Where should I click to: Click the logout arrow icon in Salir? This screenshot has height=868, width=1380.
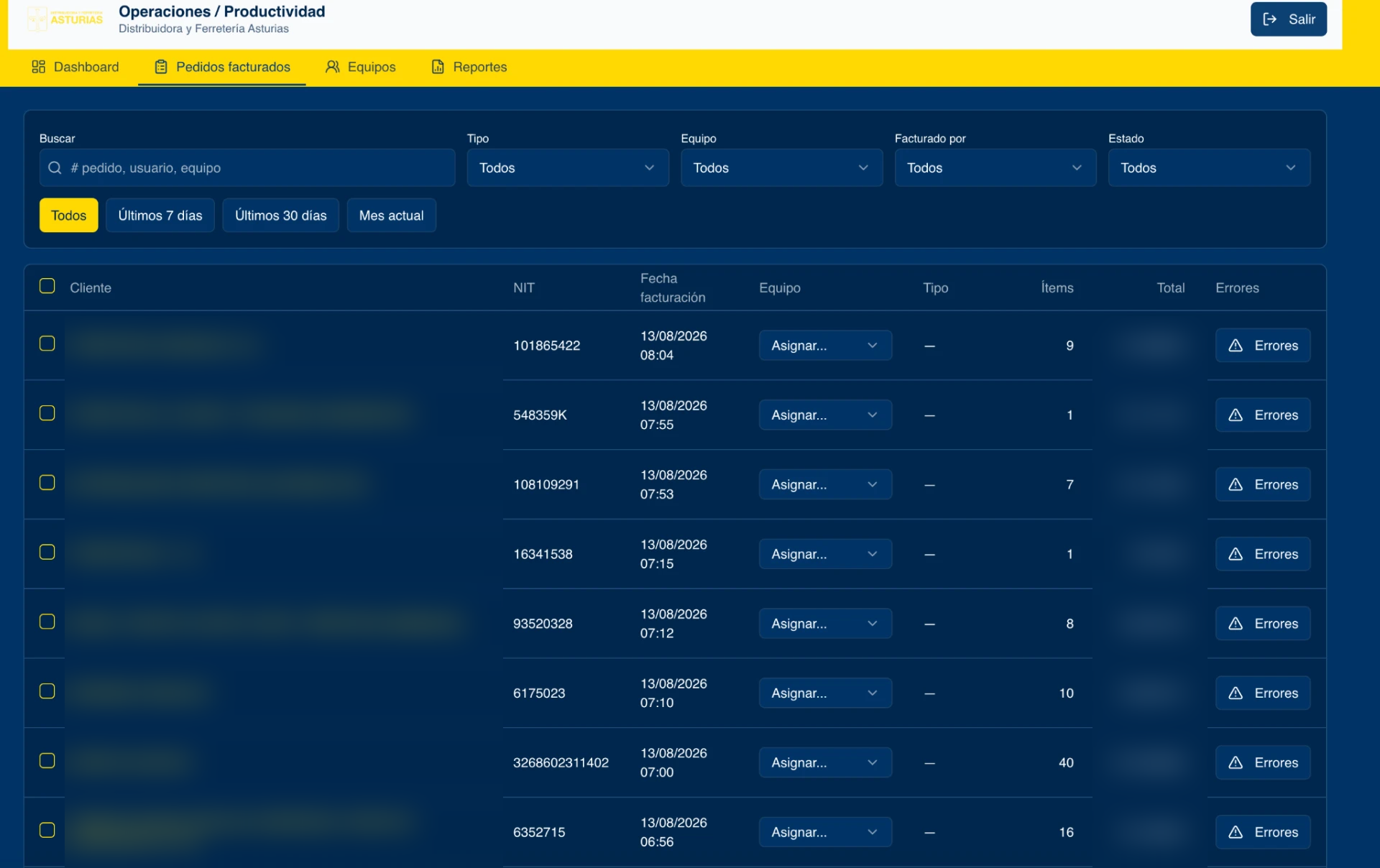pos(1270,19)
